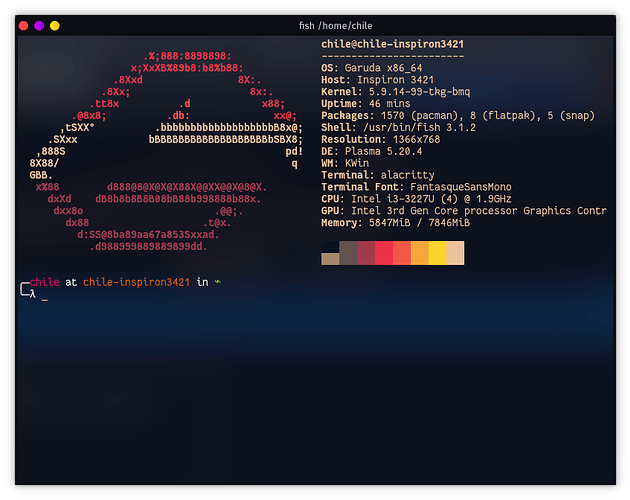This screenshot has width=630, height=500.
Task: Click the dark maroon palette block
Action: pyautogui.click(x=366, y=253)
